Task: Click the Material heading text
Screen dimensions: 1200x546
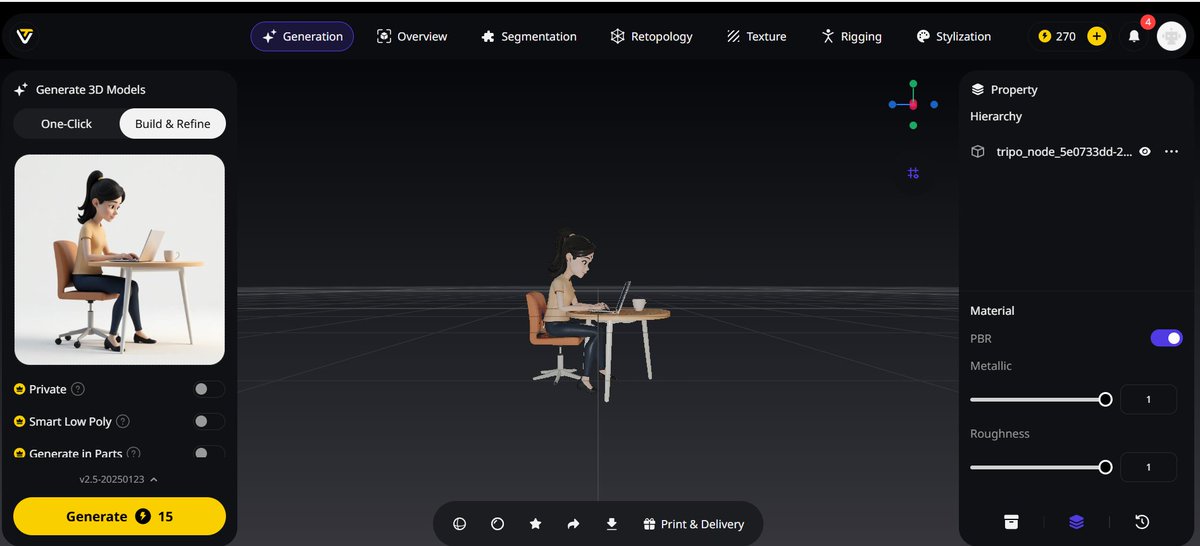Action: pyautogui.click(x=992, y=311)
